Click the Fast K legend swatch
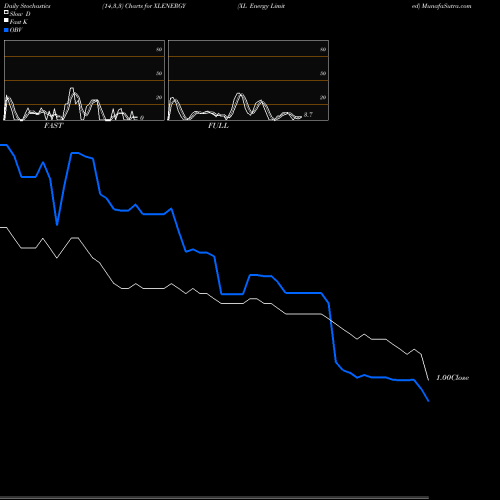Image resolution: width=500 pixels, height=500 pixels. pyautogui.click(x=6, y=20)
